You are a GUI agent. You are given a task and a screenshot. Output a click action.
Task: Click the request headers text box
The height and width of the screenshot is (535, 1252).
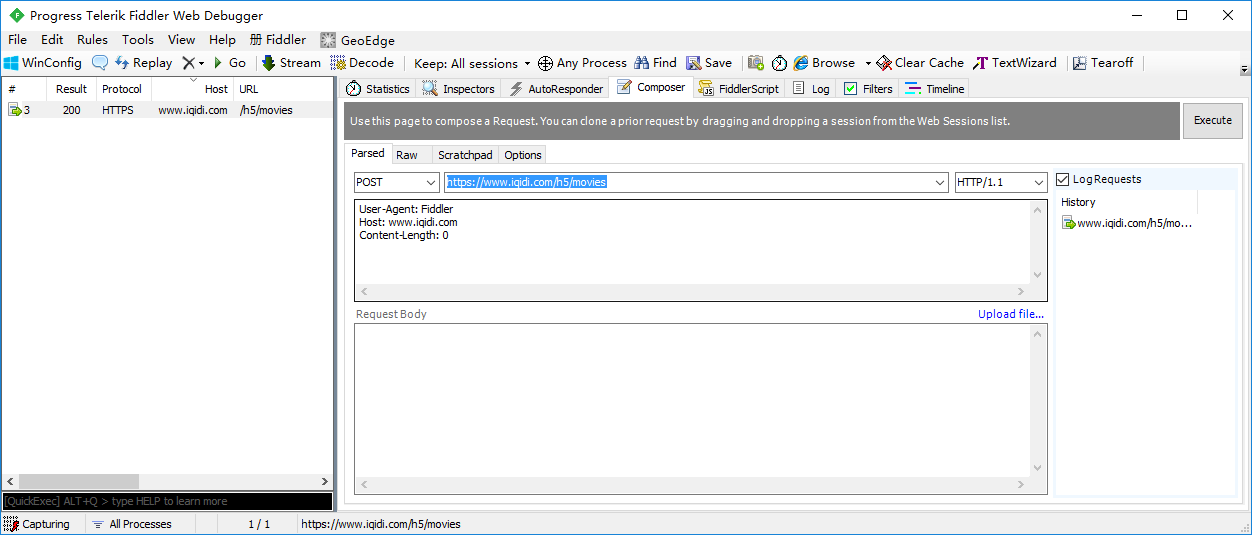click(693, 243)
